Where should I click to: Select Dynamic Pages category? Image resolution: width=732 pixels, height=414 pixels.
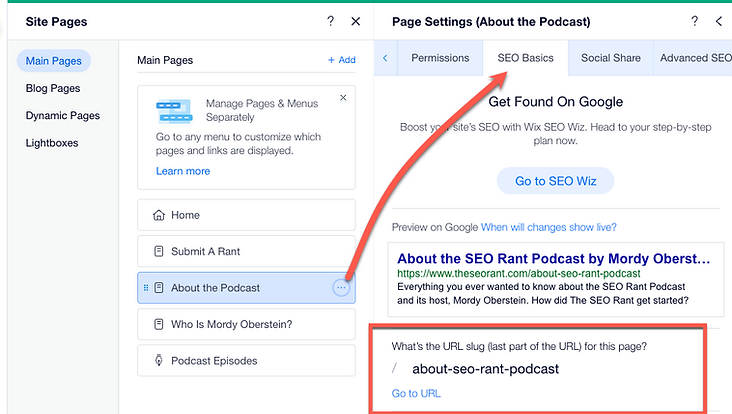point(63,116)
